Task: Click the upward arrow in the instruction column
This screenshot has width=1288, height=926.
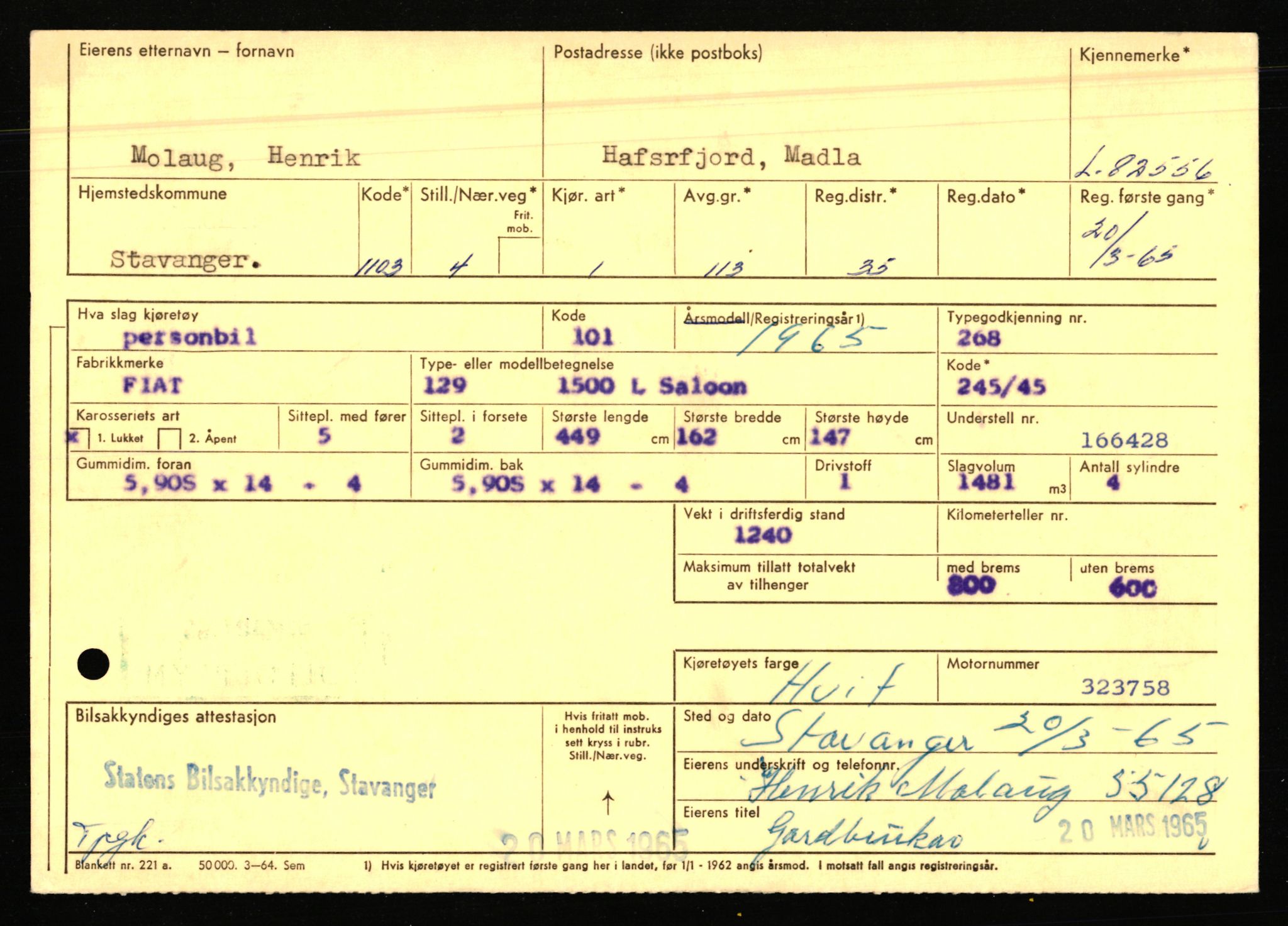Action: [x=608, y=803]
